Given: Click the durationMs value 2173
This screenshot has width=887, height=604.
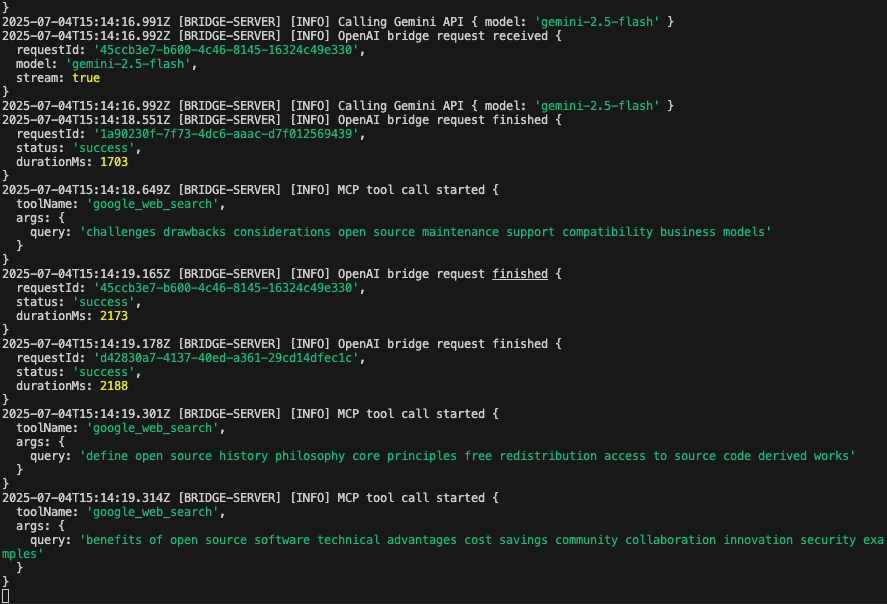Looking at the screenshot, I should coord(114,315).
